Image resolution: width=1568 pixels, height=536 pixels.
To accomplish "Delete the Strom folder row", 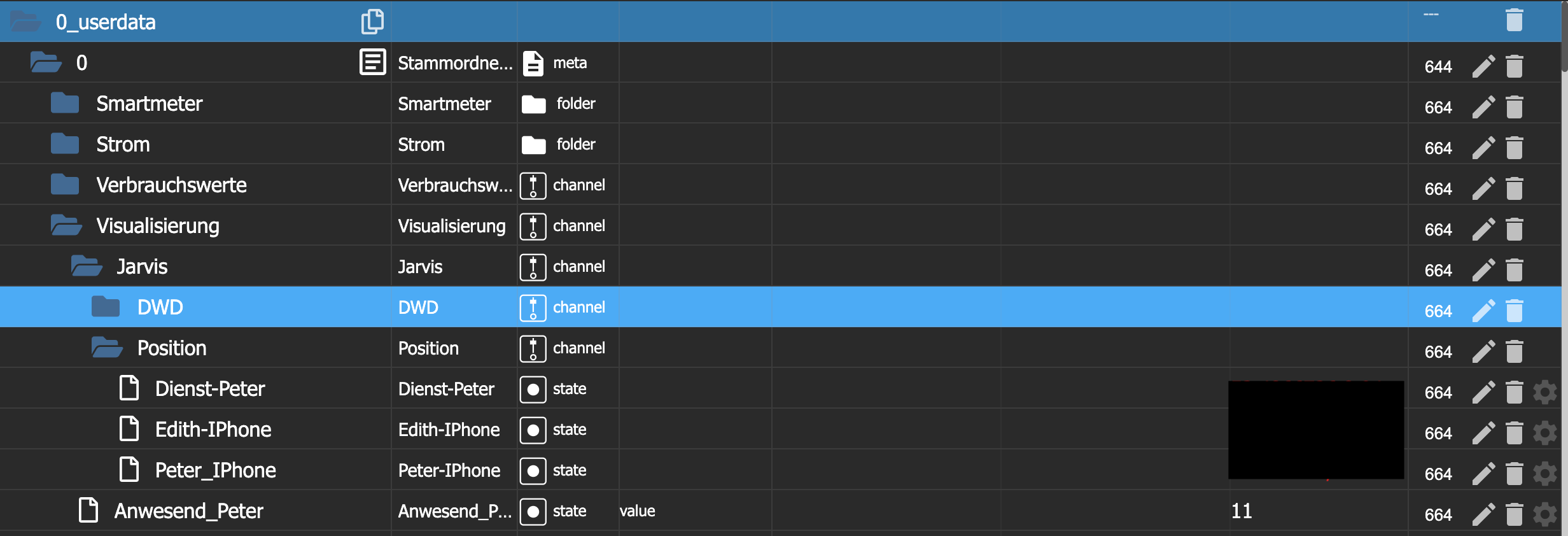I will [1514, 148].
